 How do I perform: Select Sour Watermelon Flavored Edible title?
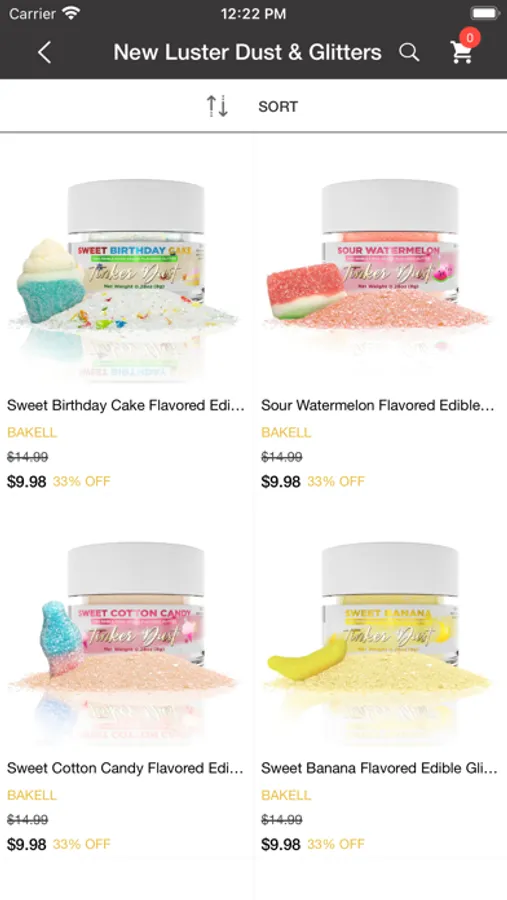click(x=378, y=405)
